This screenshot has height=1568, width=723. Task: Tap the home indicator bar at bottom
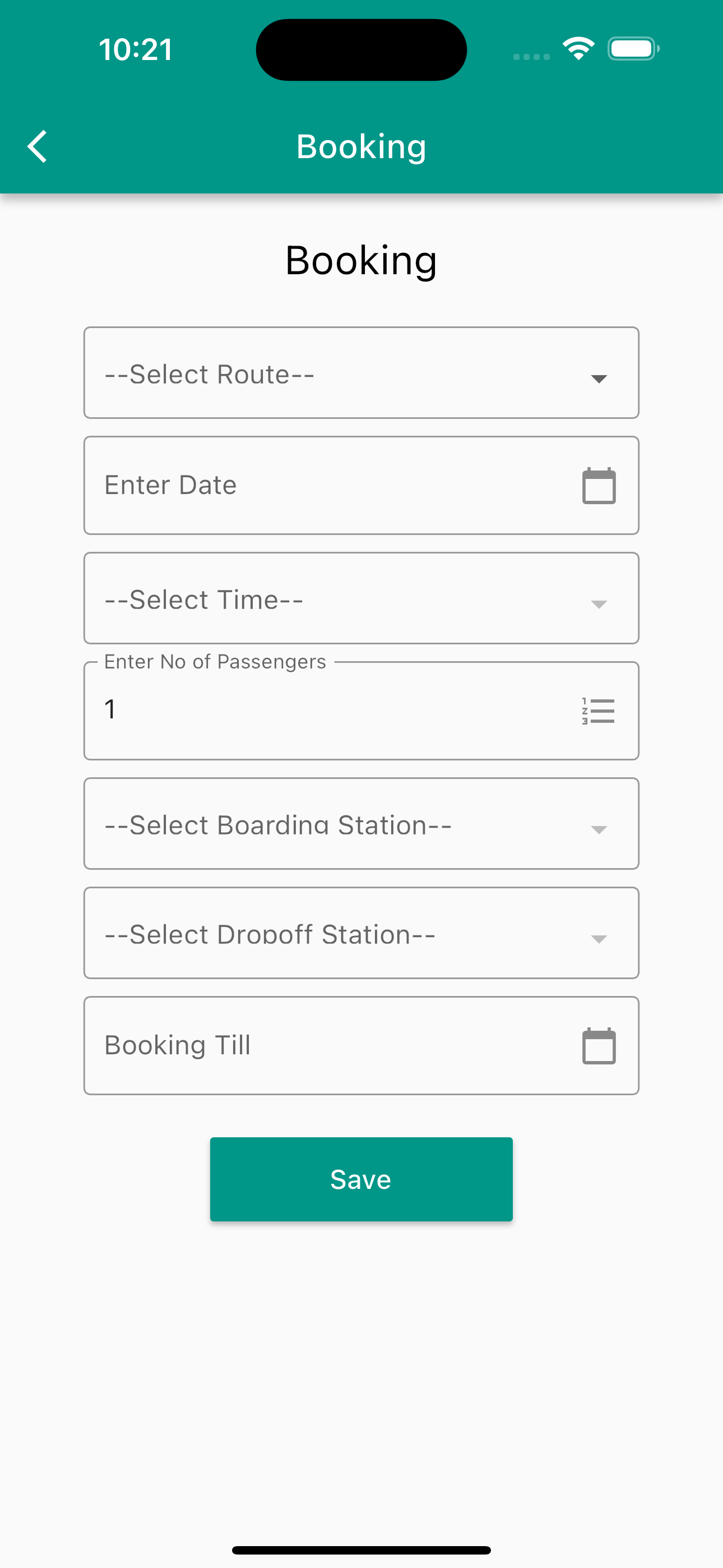(x=361, y=1549)
